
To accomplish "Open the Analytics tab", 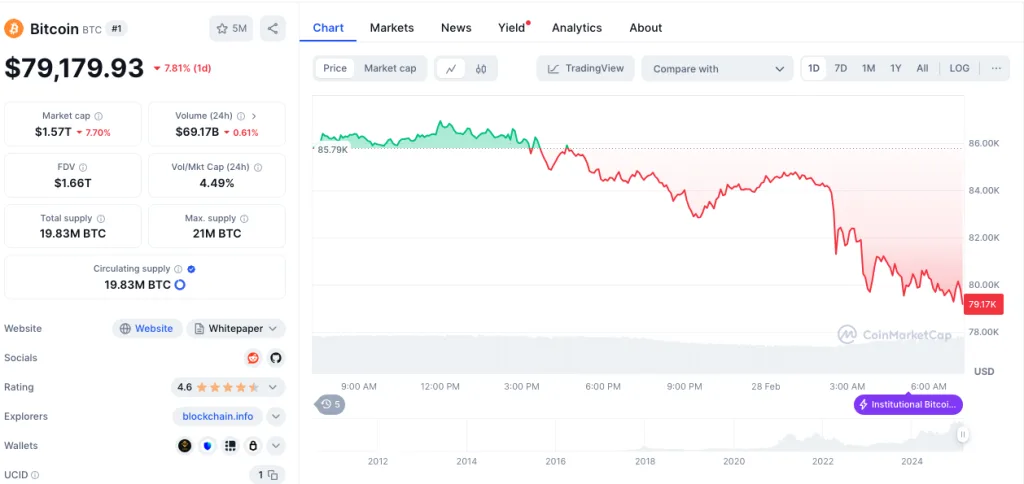I will tap(577, 28).
